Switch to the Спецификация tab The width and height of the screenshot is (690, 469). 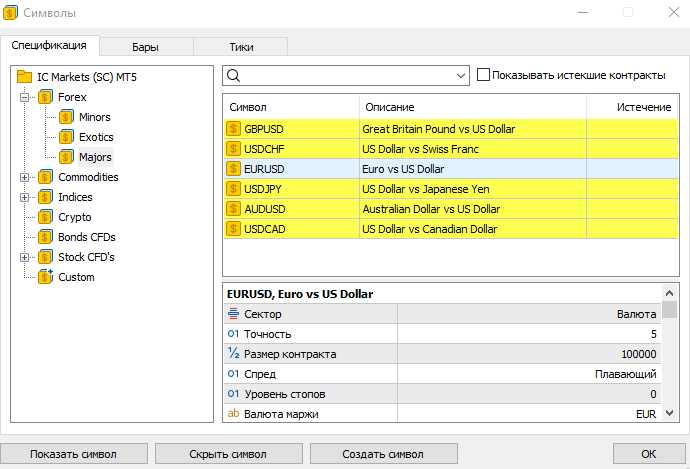[49, 45]
